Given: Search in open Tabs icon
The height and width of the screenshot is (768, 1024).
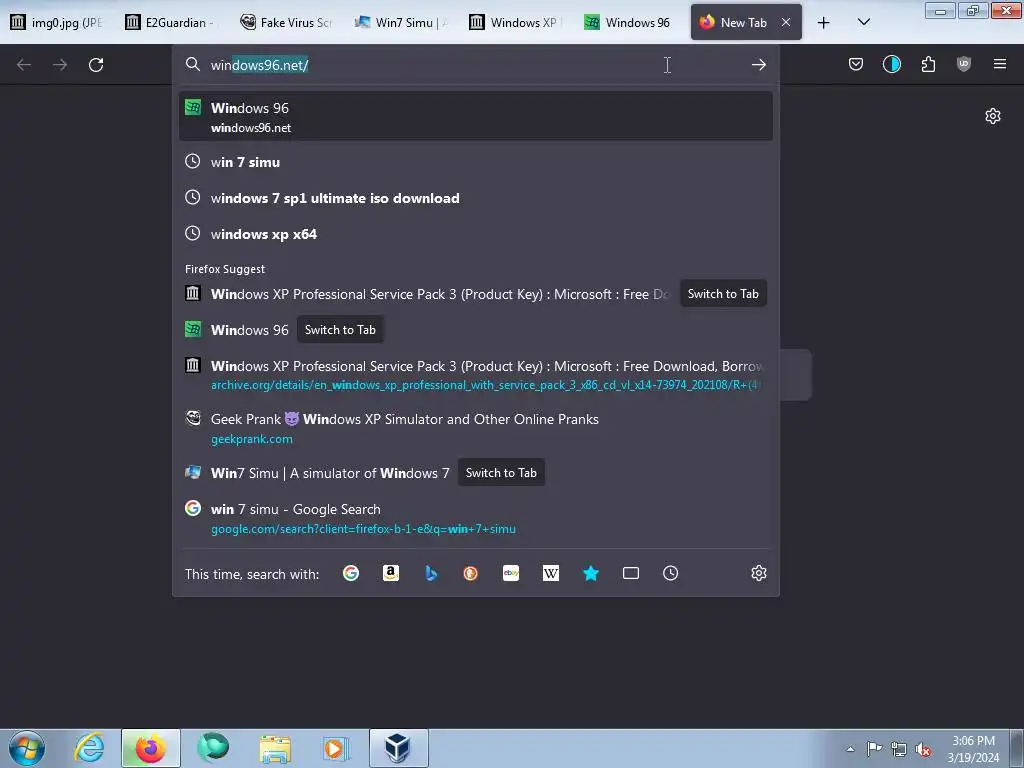Looking at the screenshot, I should [x=631, y=573].
